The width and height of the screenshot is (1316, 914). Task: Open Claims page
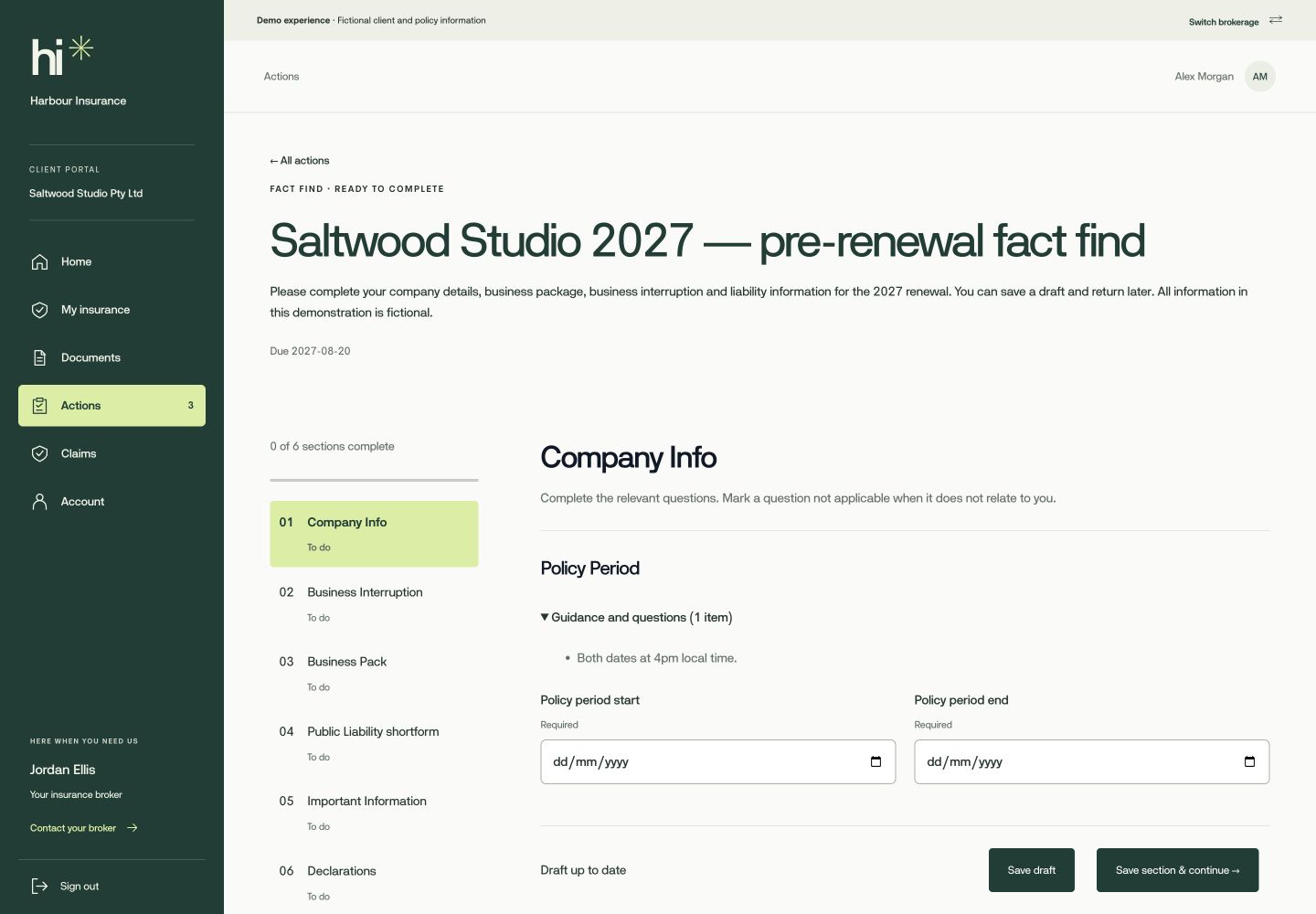pyautogui.click(x=111, y=453)
